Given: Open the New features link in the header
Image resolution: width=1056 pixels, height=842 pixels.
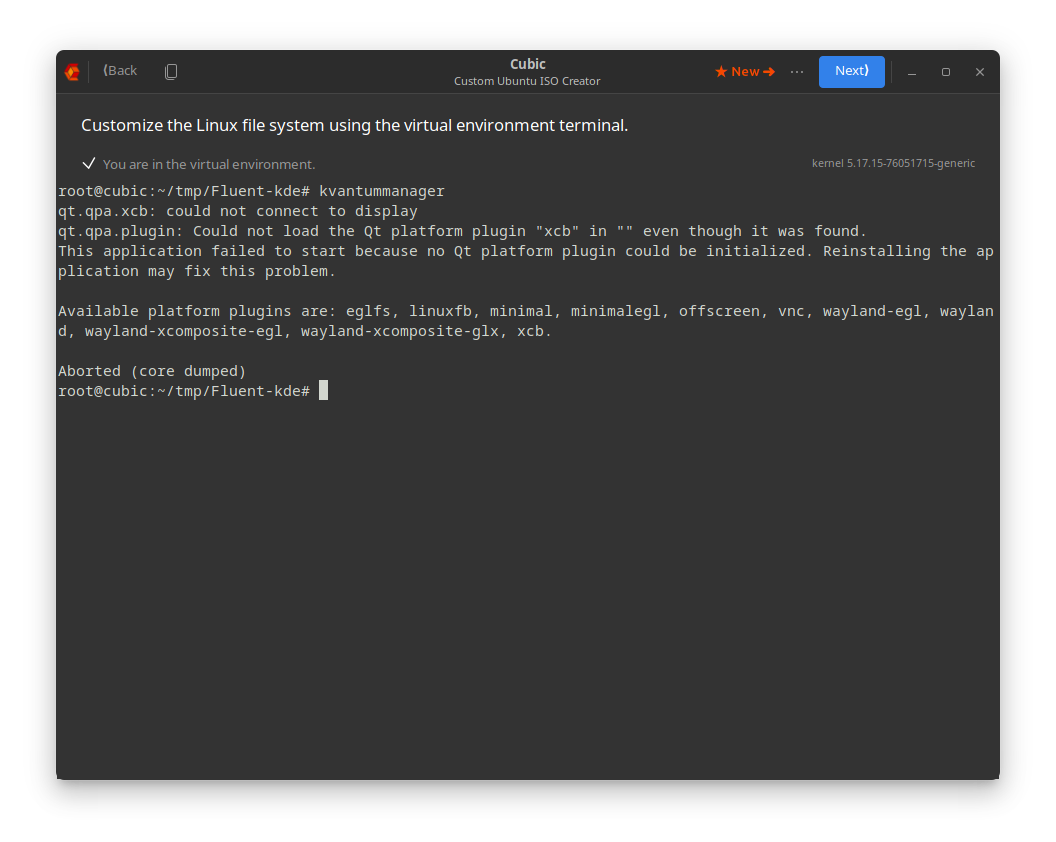Looking at the screenshot, I should [x=745, y=71].
